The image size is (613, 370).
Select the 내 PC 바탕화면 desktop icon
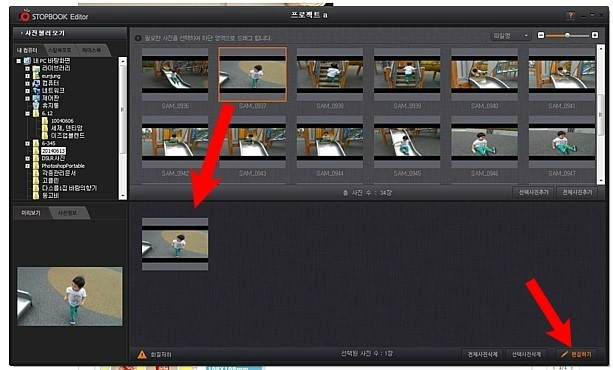[x=27, y=61]
